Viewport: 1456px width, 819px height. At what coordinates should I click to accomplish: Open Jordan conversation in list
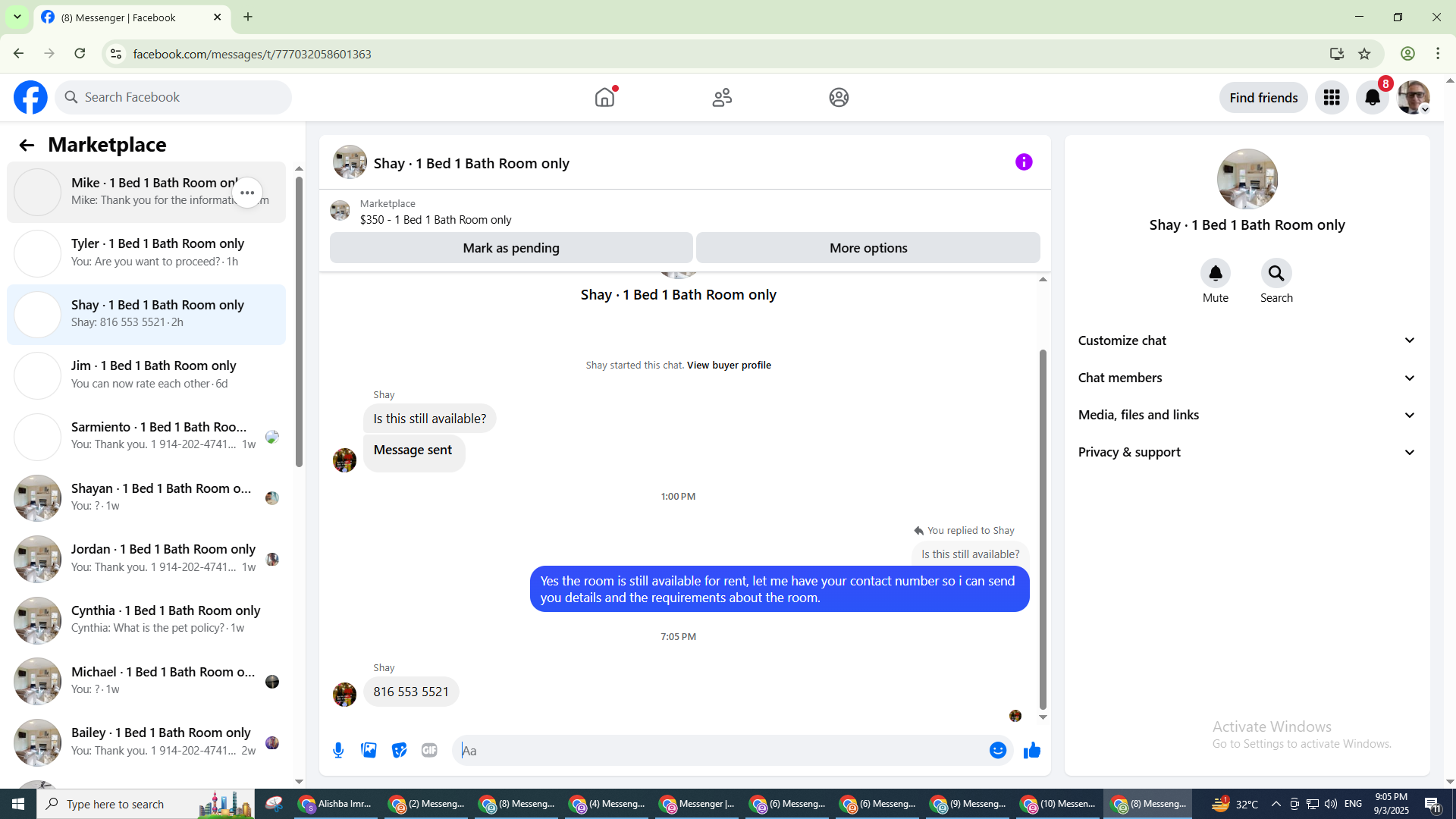[x=146, y=559]
